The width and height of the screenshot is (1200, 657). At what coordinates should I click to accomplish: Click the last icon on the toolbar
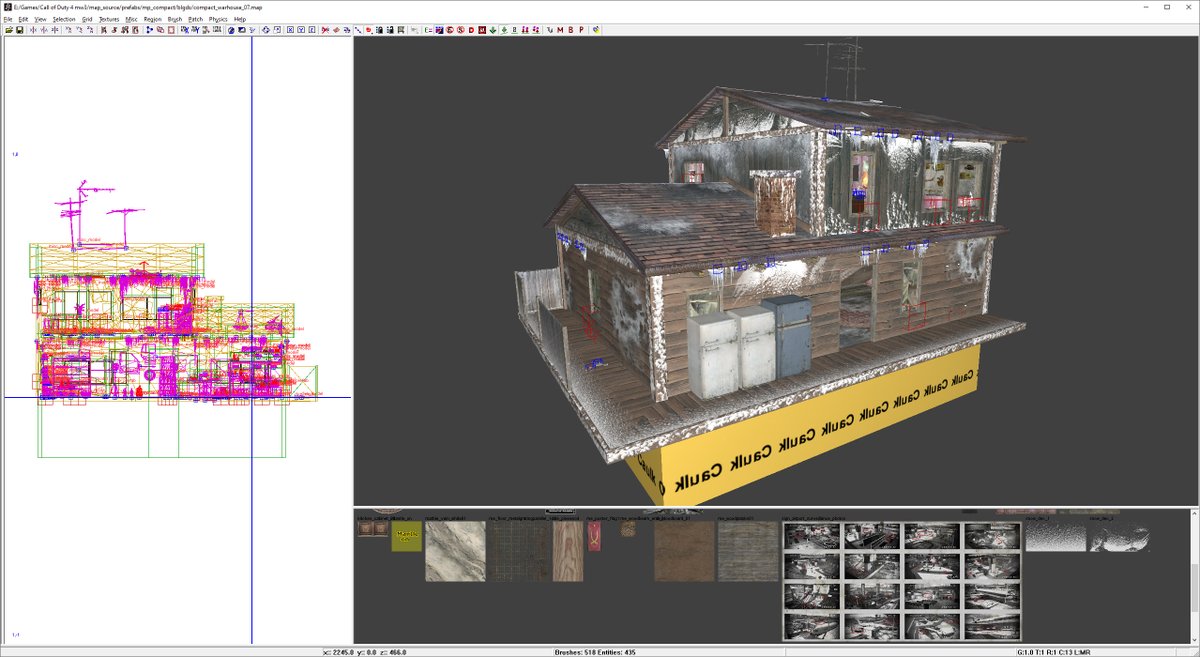(x=597, y=30)
